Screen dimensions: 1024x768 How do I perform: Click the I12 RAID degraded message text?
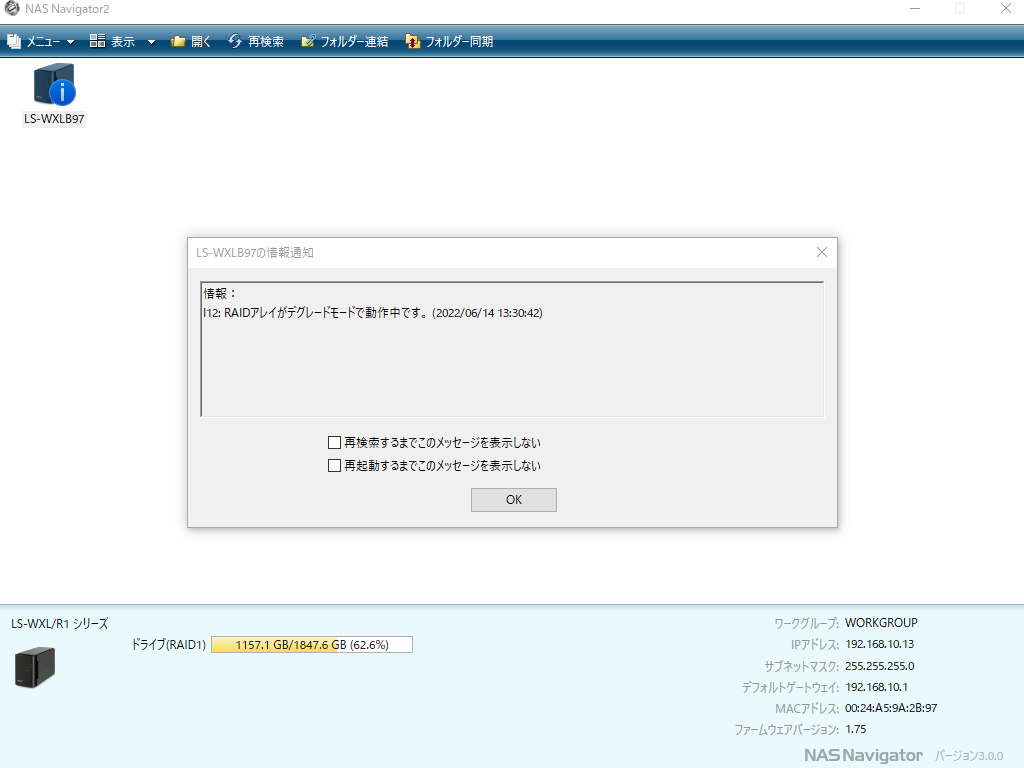tap(372, 313)
